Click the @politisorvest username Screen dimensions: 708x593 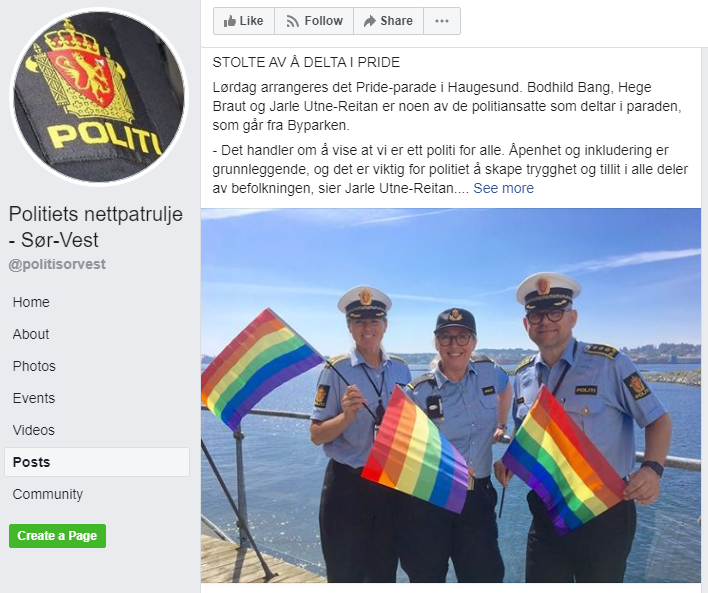57,264
